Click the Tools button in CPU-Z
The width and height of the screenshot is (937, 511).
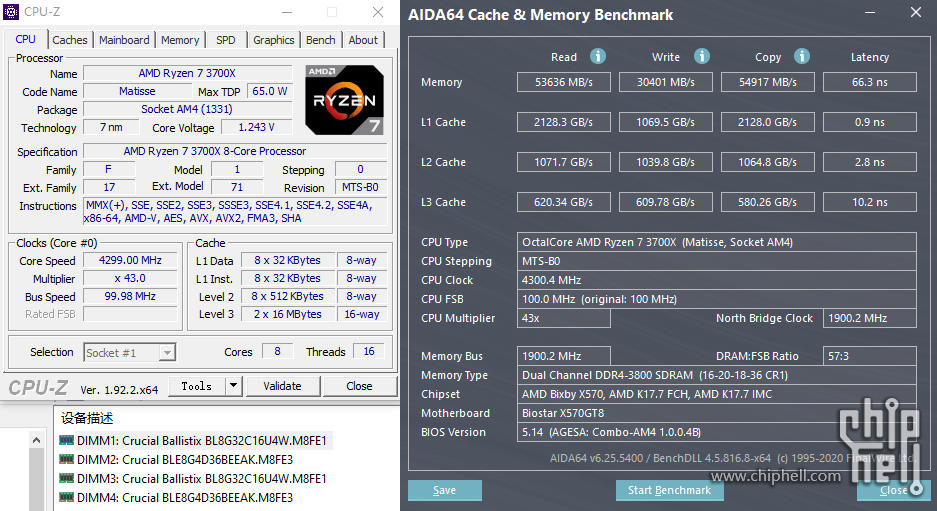point(197,386)
